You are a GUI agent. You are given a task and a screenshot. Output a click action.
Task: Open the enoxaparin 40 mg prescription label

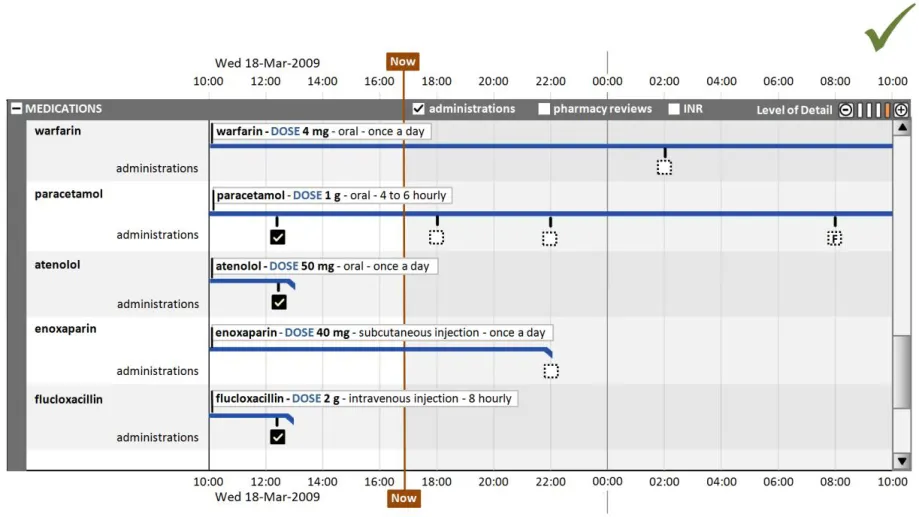pos(381,333)
